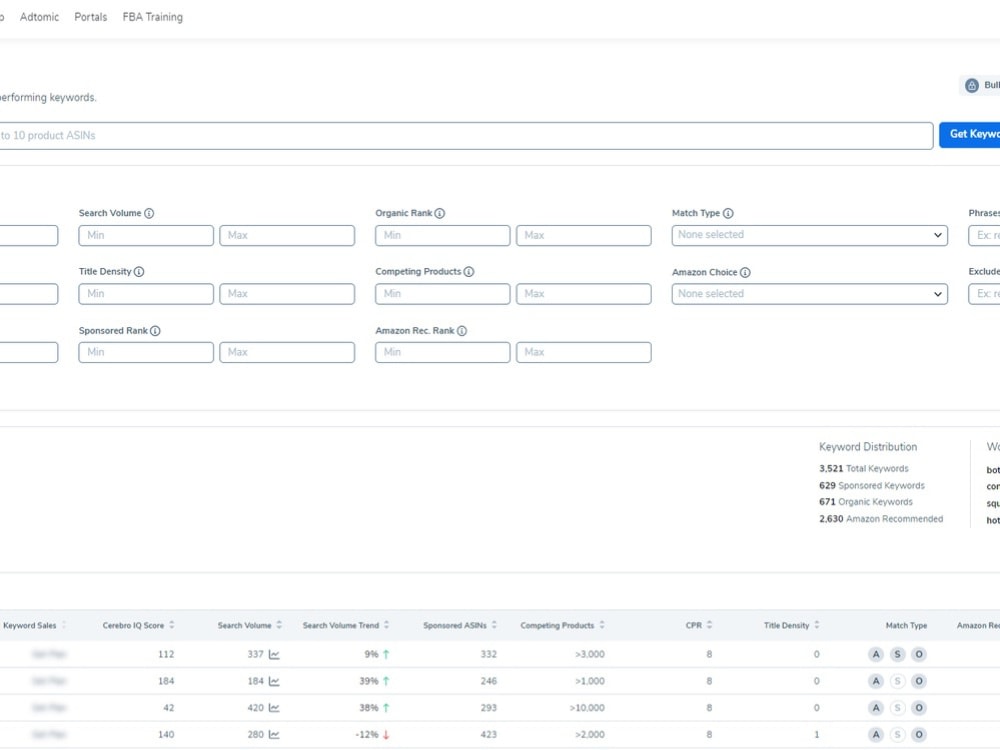Sort by Competing Products column arrows
The image size is (1000, 750).
pyautogui.click(x=602, y=625)
